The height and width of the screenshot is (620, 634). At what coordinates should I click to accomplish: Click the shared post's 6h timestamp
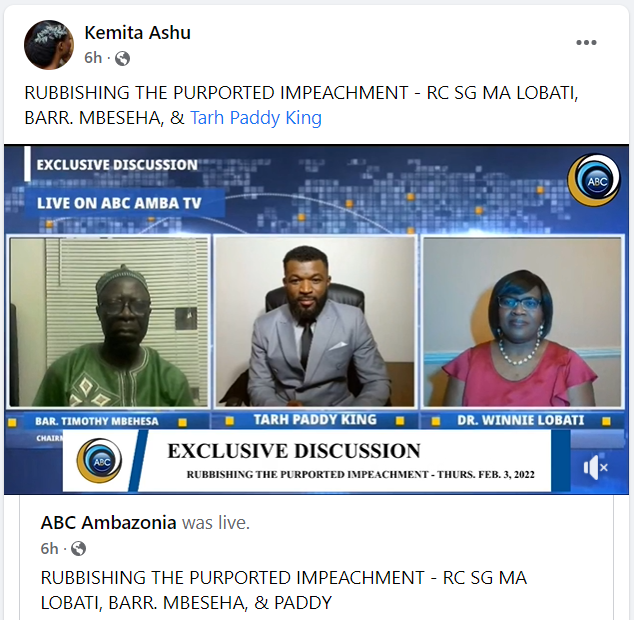coord(49,549)
